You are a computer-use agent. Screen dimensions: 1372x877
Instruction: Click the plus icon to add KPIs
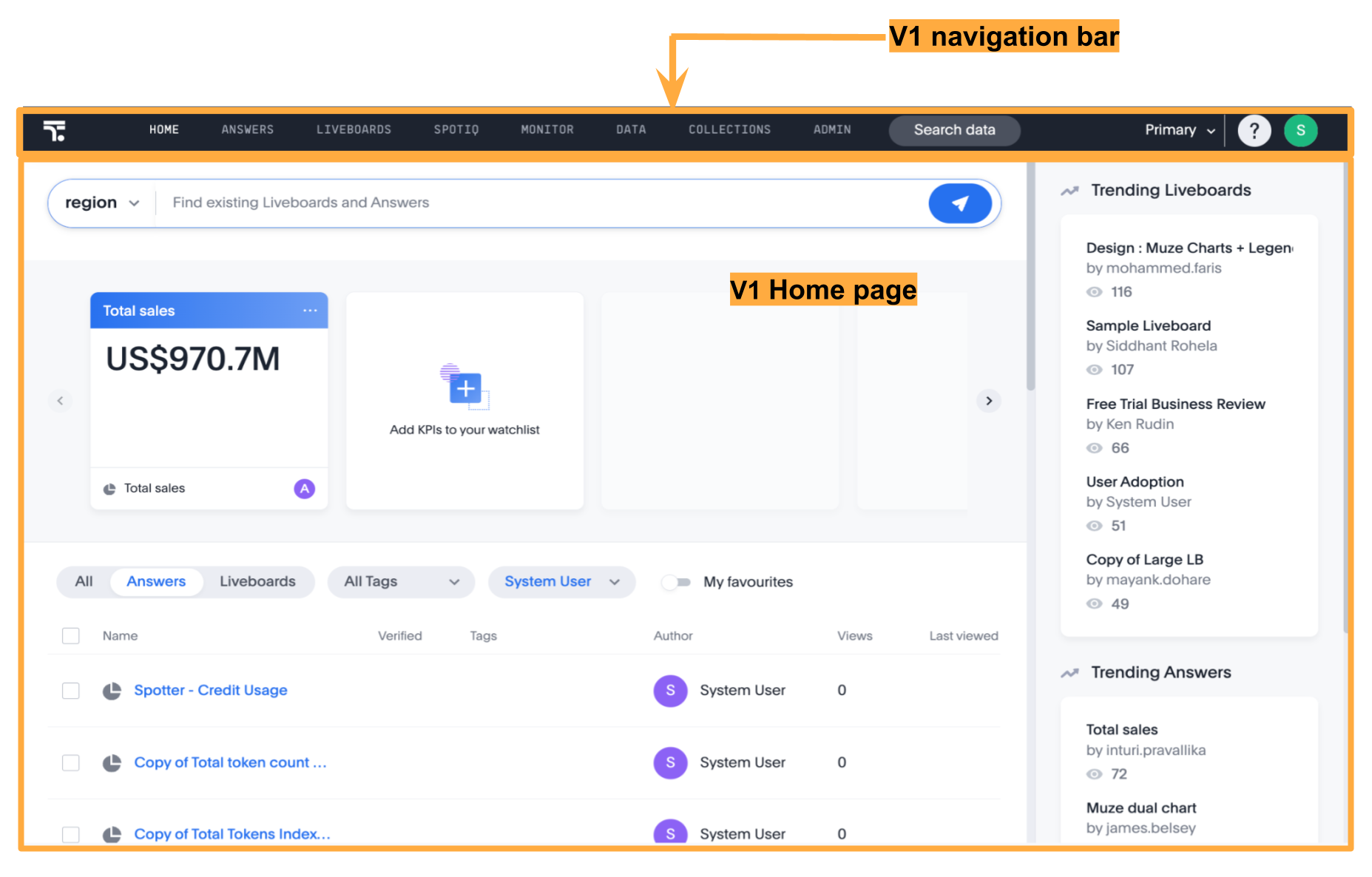(465, 388)
